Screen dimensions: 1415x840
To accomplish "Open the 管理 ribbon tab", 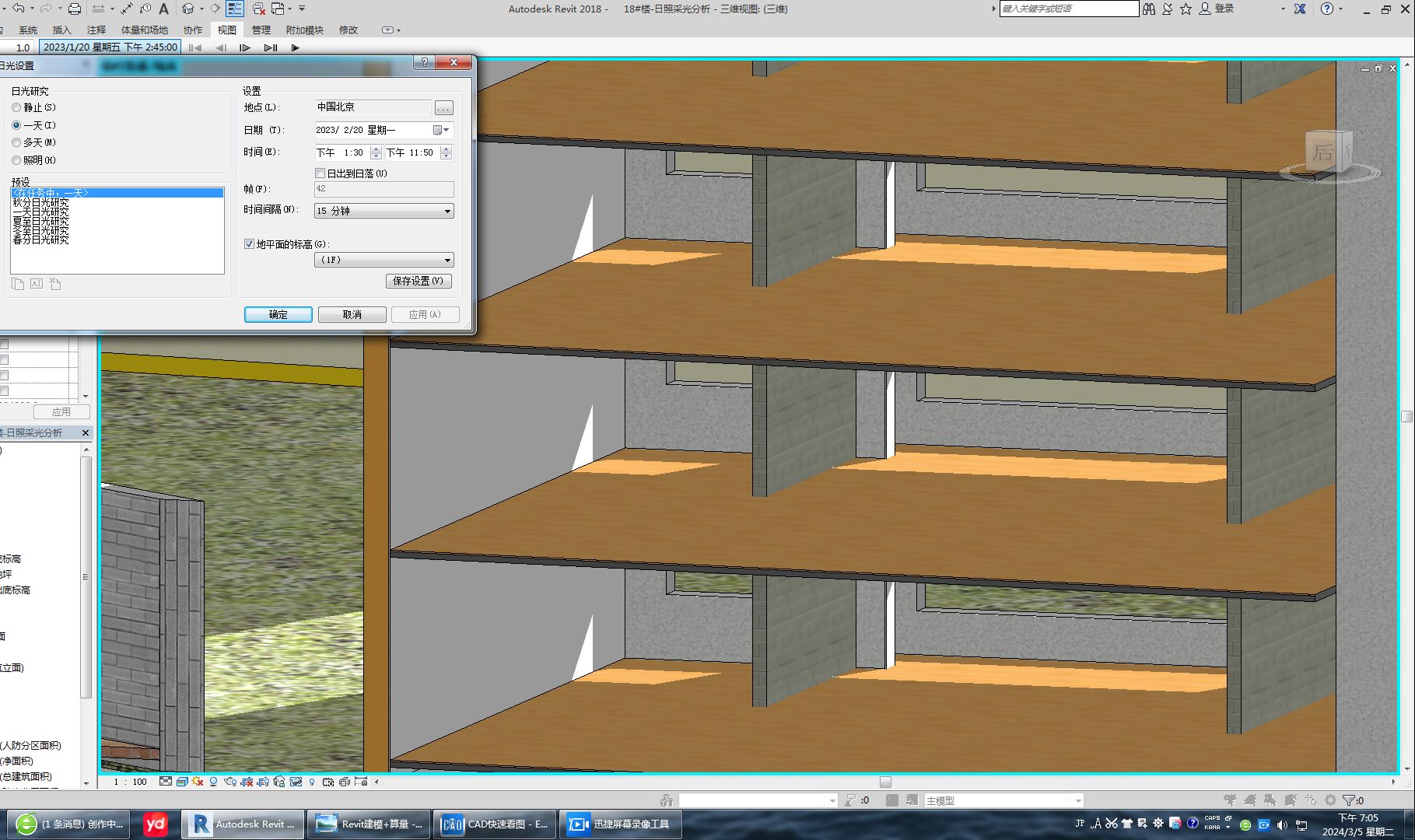I will point(261,30).
